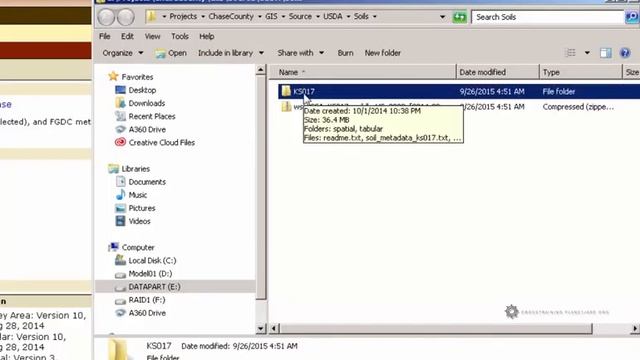Expand arrow after ChaseCounty in path
The width and height of the screenshot is (640, 360).
click(x=259, y=17)
